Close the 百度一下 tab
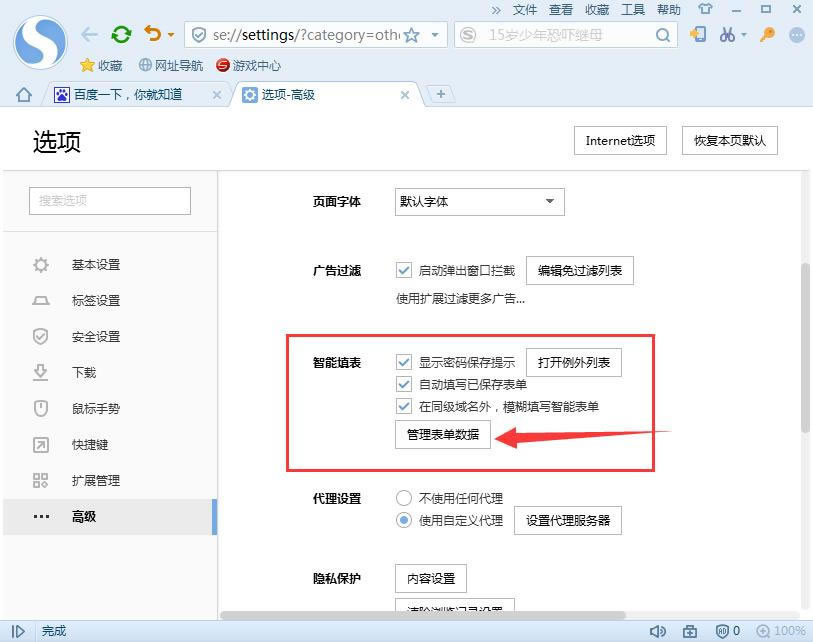The width and height of the screenshot is (813, 642). (x=217, y=95)
